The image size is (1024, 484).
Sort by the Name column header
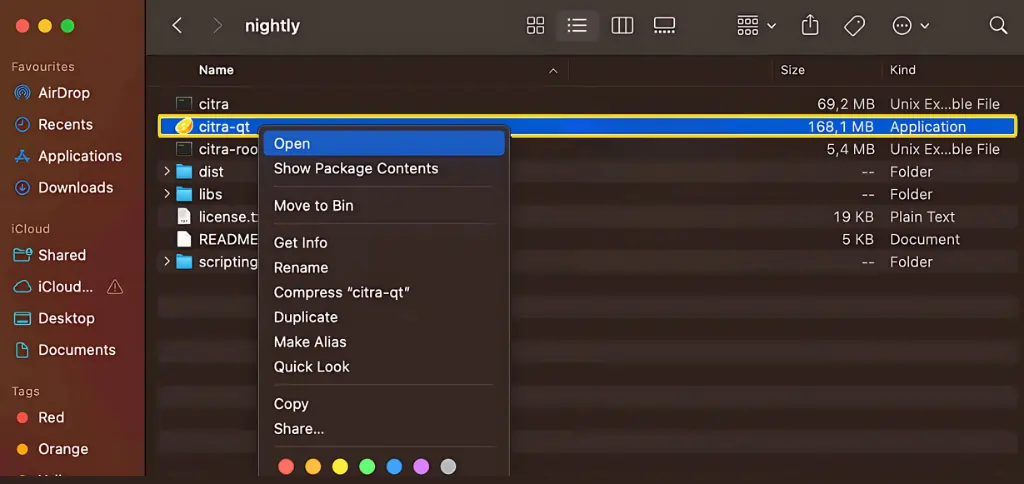click(x=217, y=70)
